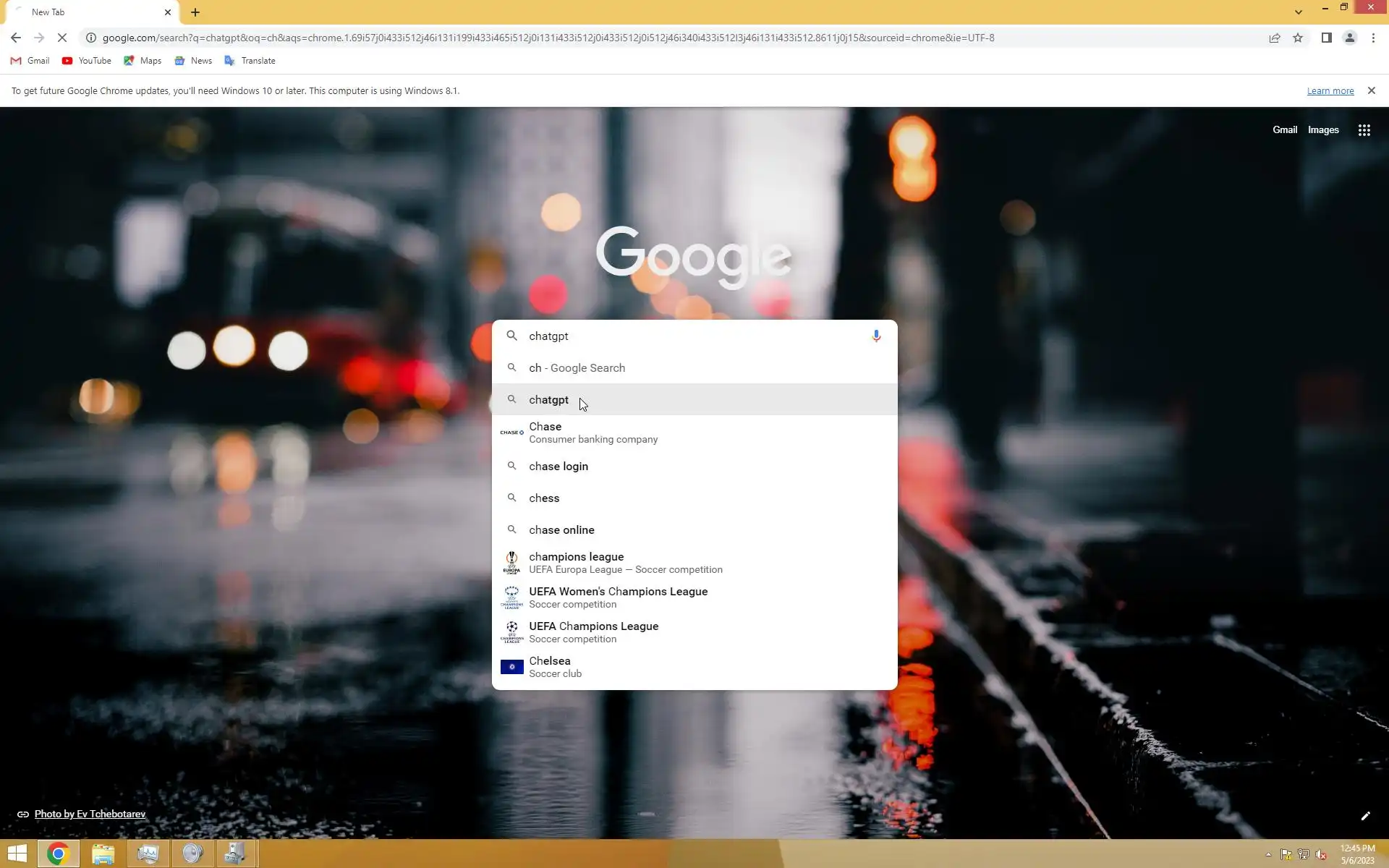Open the Chrome three-dot menu
The image size is (1389, 868).
pos(1373,38)
